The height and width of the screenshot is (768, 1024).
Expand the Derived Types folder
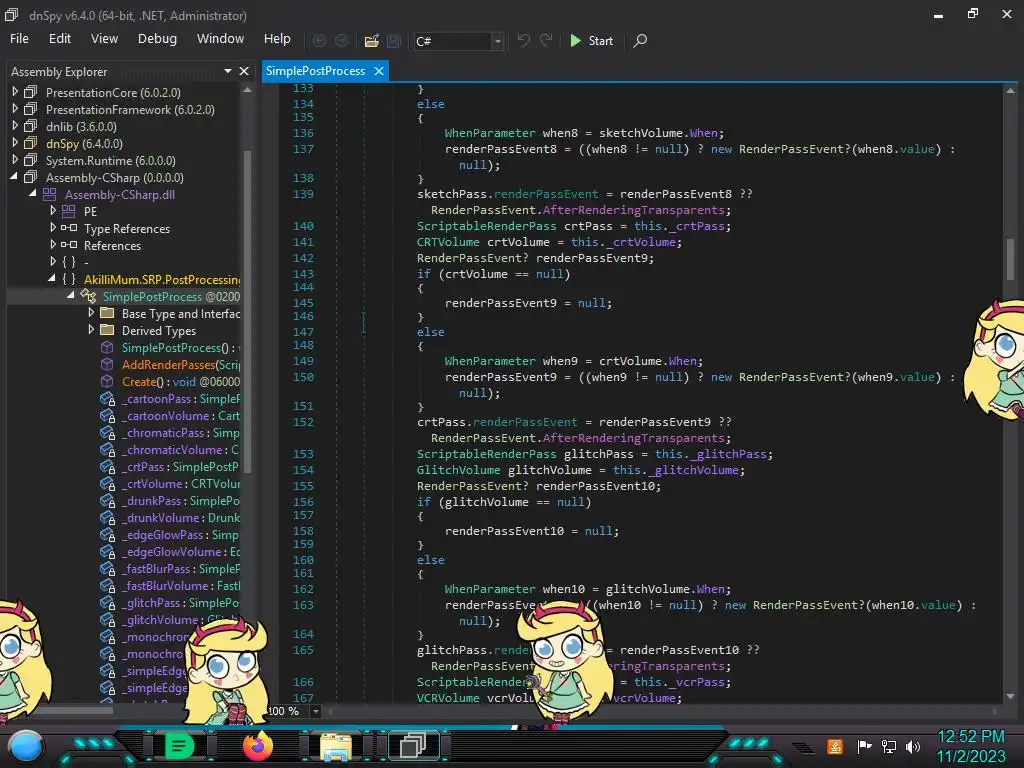(x=91, y=330)
